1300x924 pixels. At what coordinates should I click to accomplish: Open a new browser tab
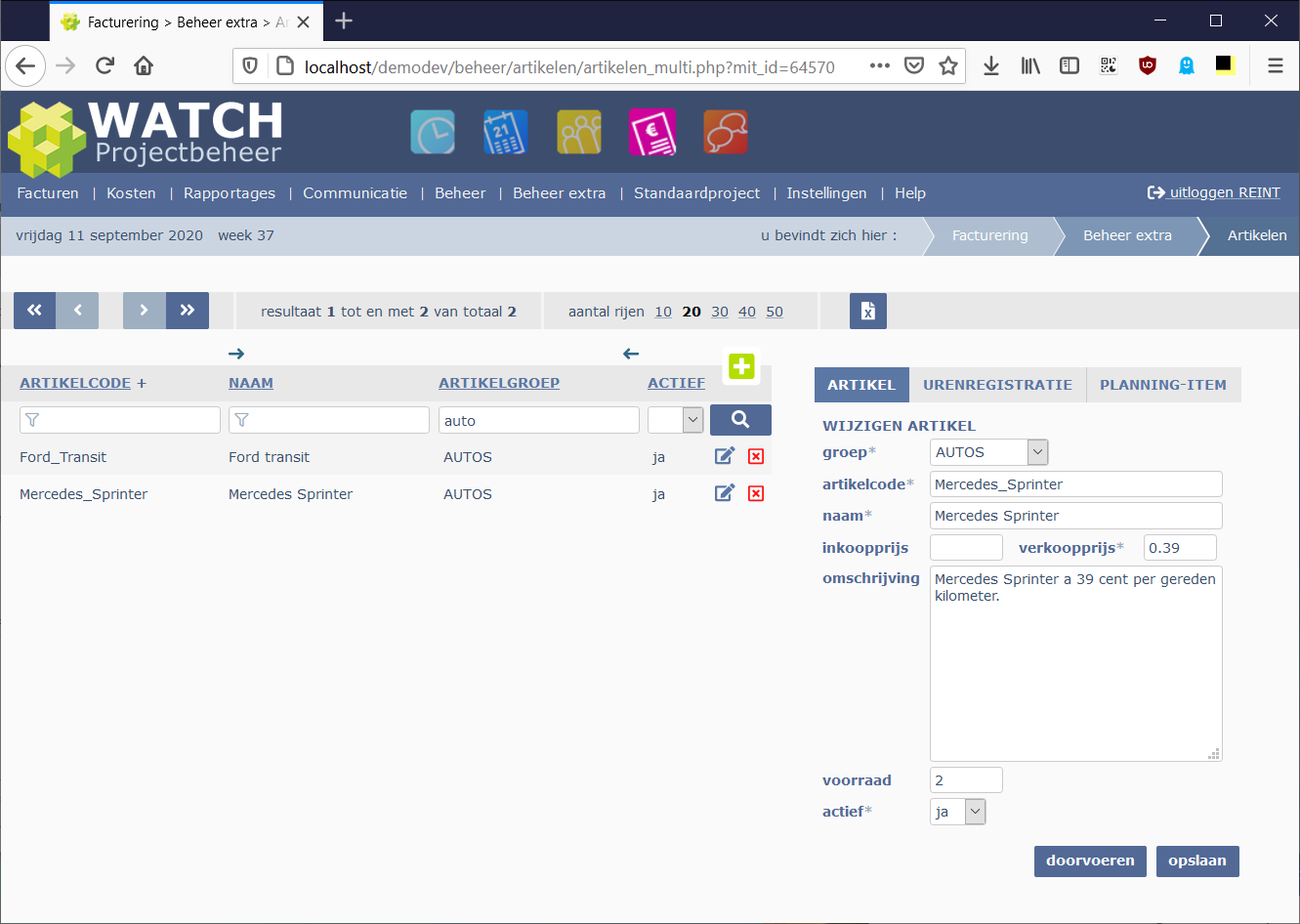click(344, 21)
